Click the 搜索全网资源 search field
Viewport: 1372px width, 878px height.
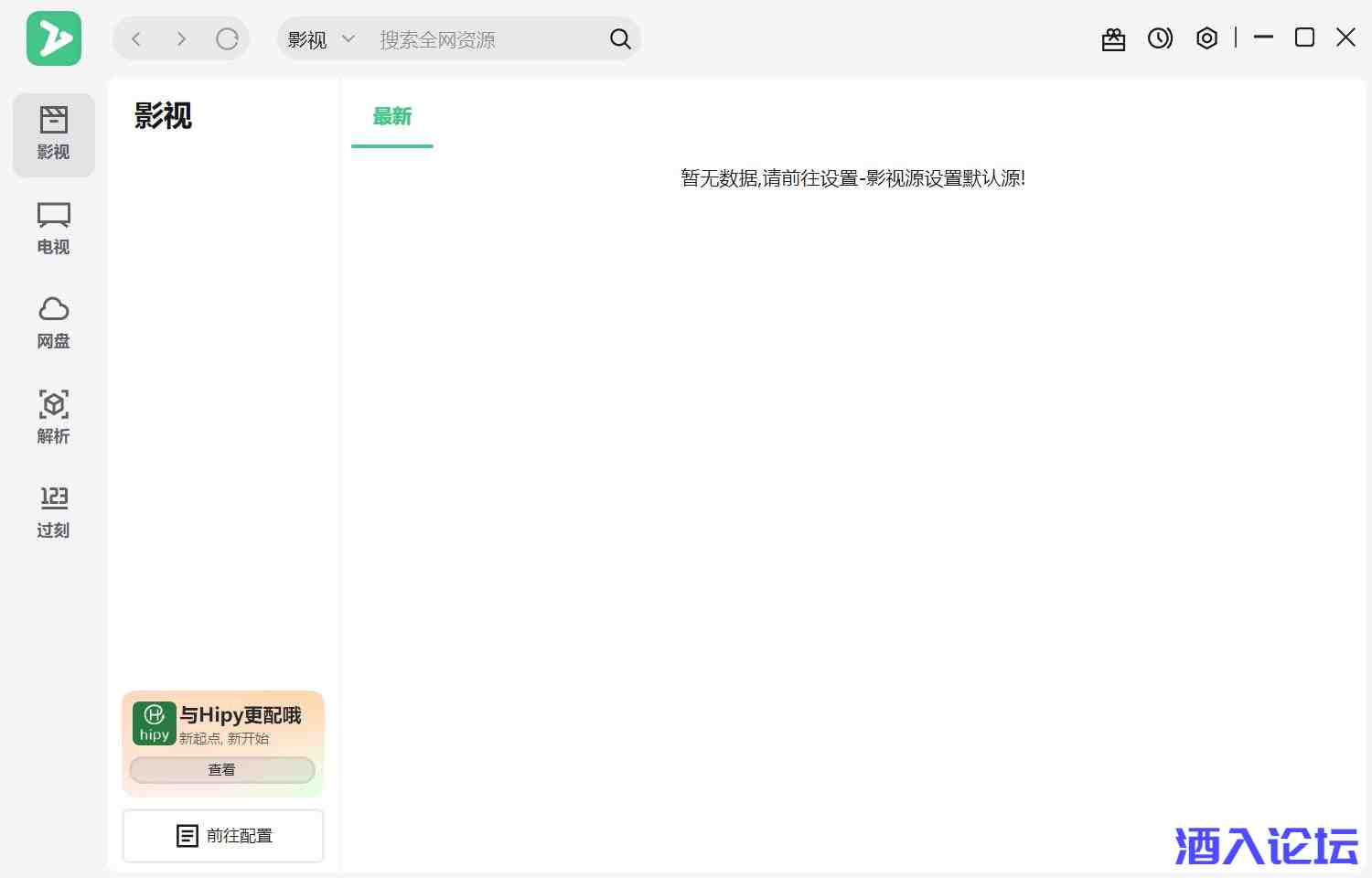point(485,39)
